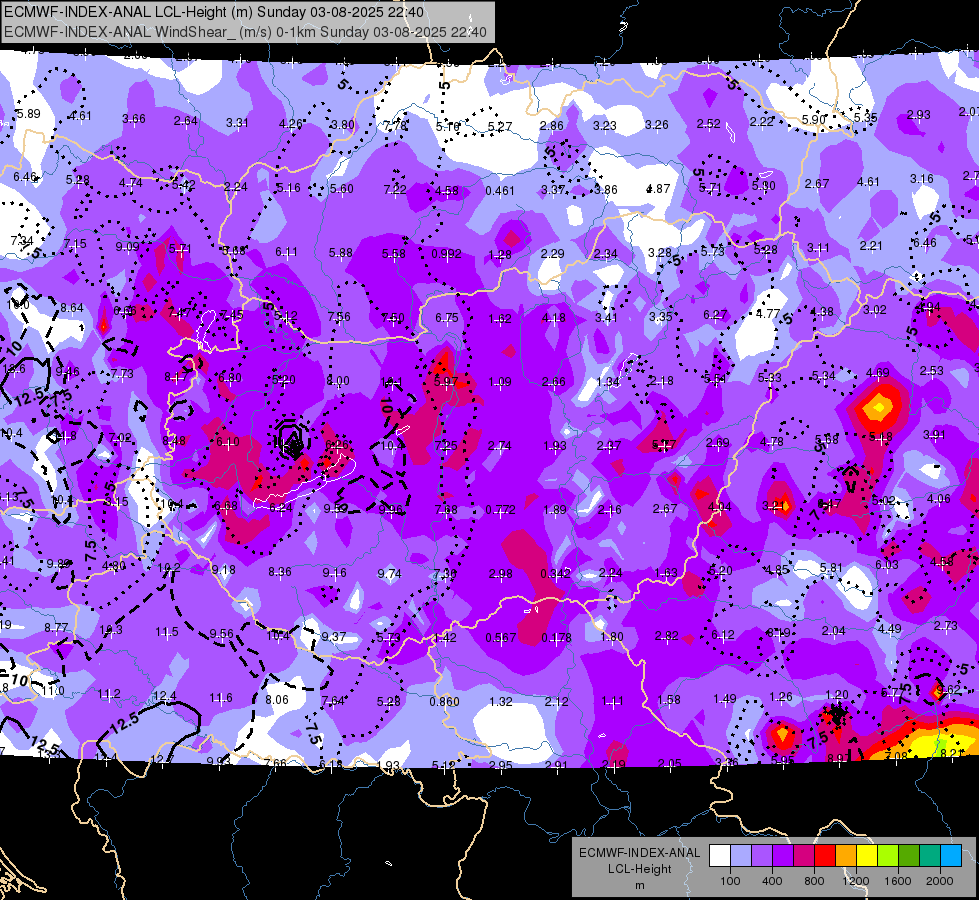
Task: Click the legend label 800
Action: (x=814, y=881)
